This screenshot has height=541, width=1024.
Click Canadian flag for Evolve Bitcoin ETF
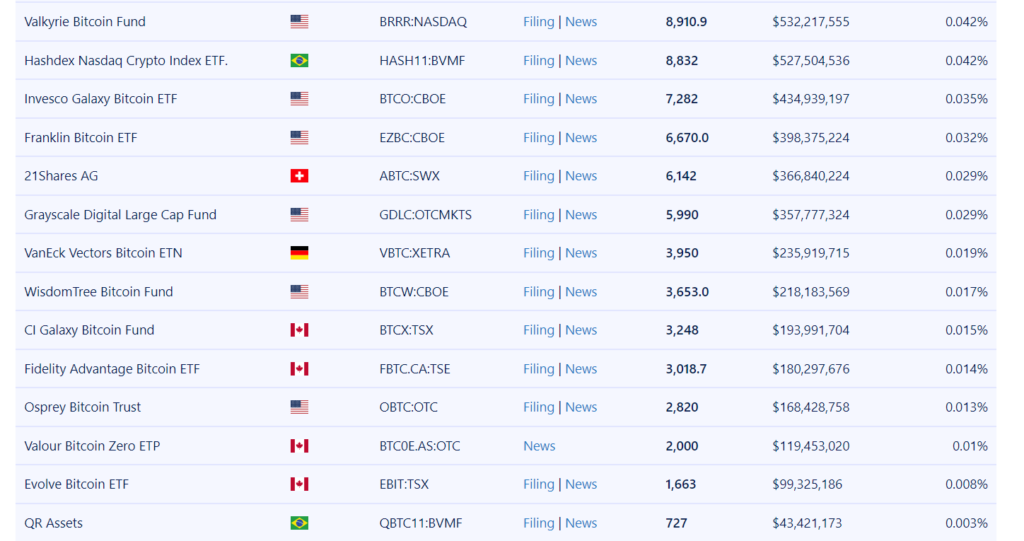coord(299,484)
